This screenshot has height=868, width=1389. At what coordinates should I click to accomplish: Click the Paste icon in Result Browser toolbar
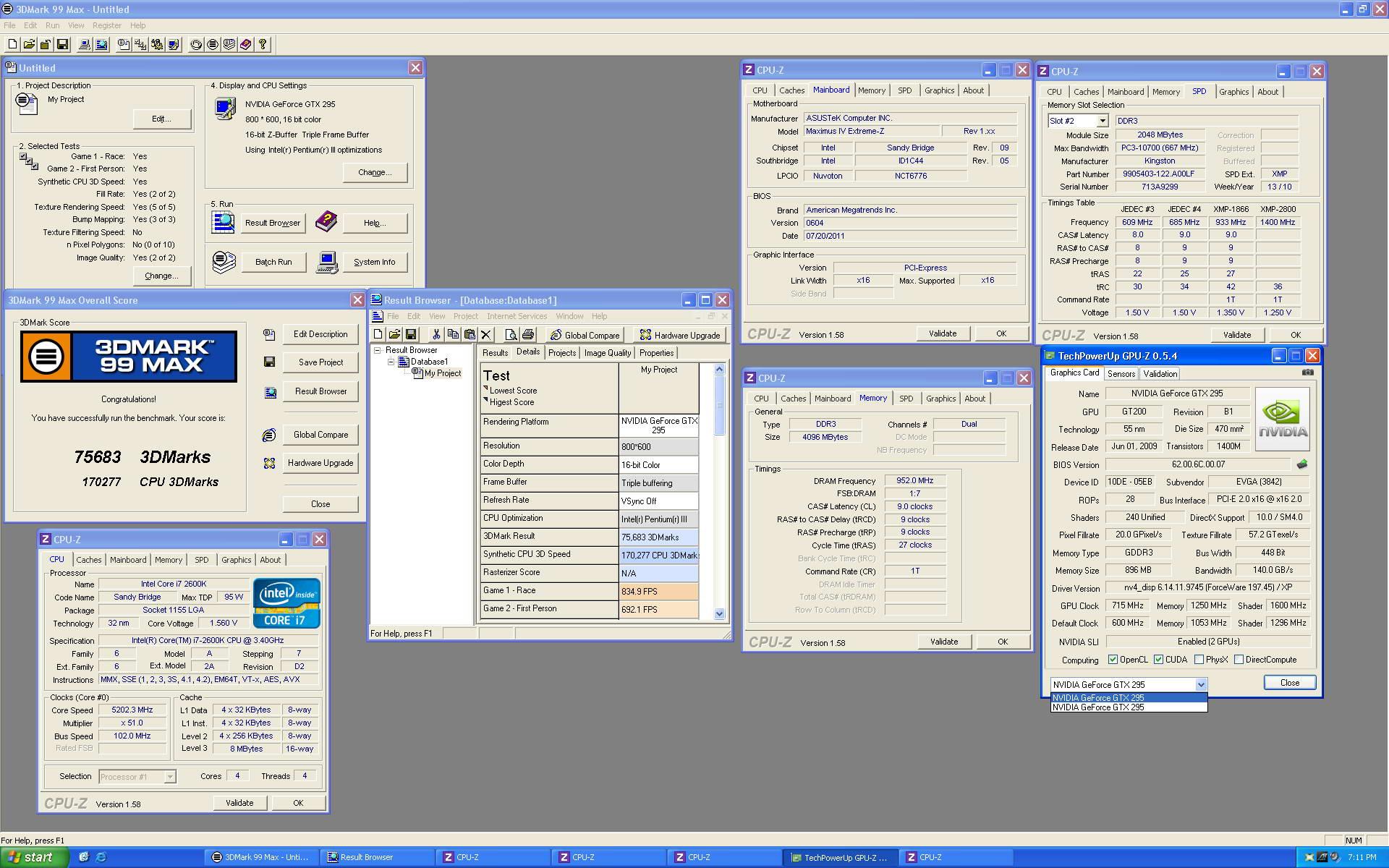[x=470, y=334]
